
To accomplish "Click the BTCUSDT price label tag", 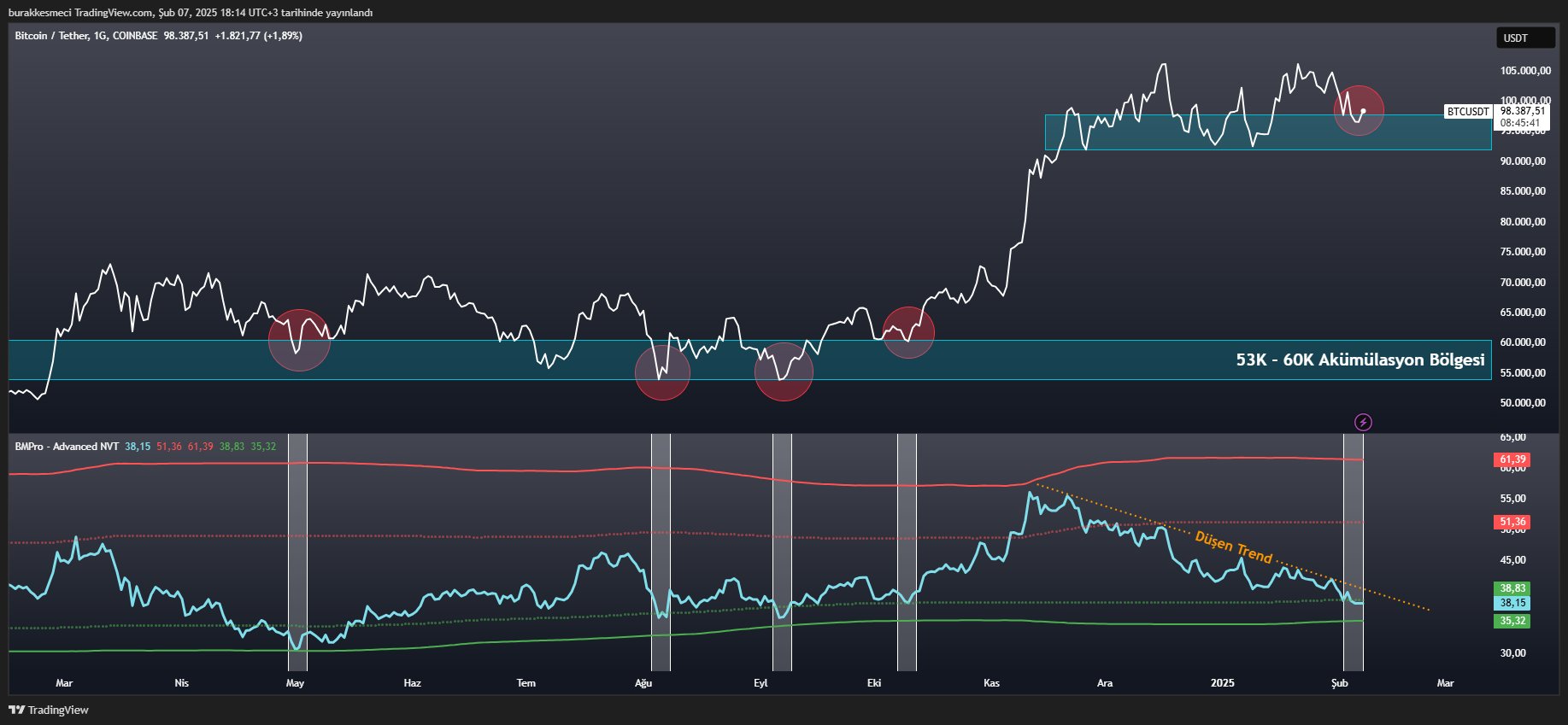I will [1467, 112].
